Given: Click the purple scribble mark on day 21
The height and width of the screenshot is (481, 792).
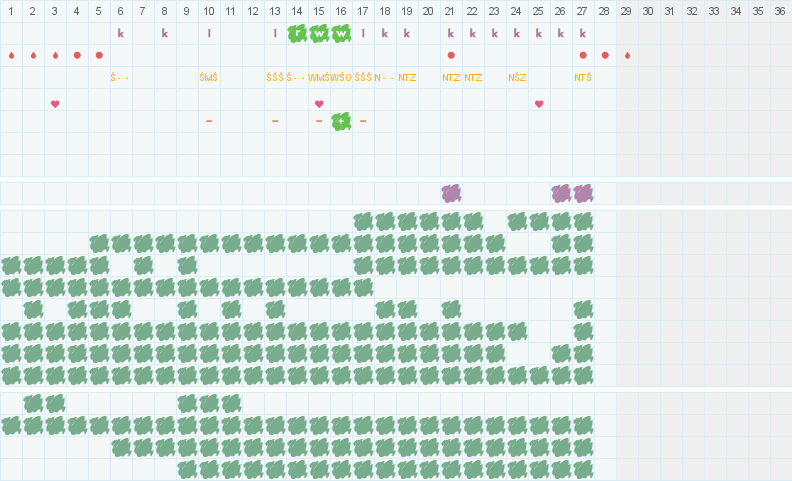Looking at the screenshot, I should [451, 193].
